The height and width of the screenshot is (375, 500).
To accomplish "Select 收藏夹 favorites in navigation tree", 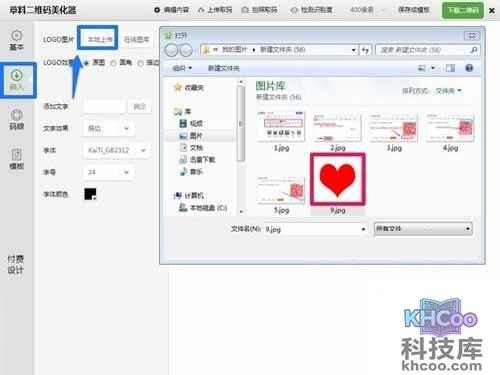I will click(x=189, y=87).
